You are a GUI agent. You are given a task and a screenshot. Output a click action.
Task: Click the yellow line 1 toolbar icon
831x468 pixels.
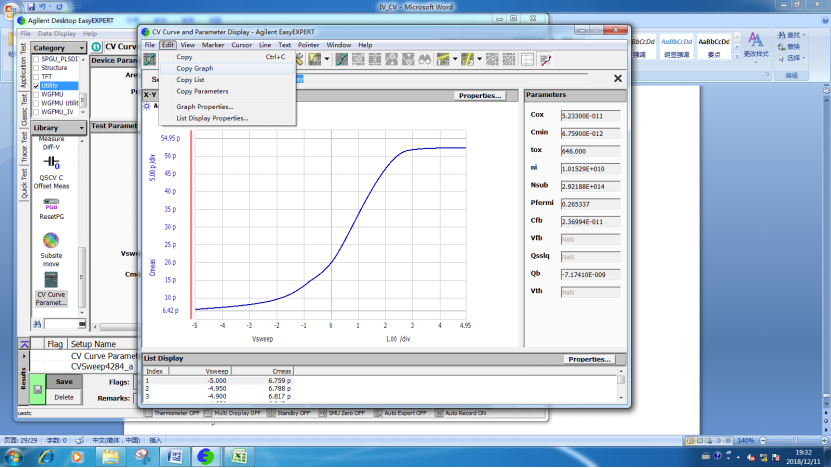[443, 59]
